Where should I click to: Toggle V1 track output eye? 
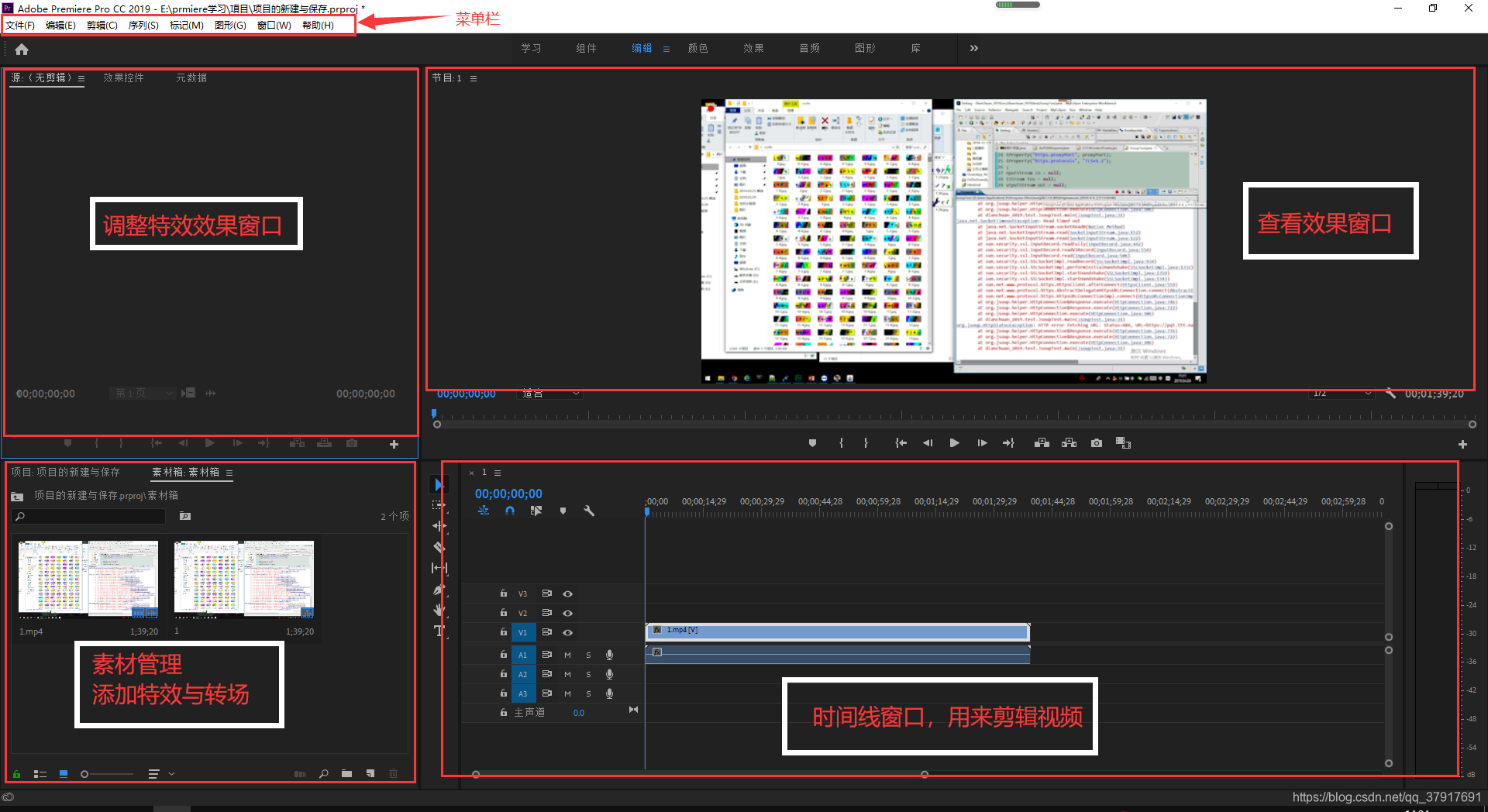coord(567,632)
